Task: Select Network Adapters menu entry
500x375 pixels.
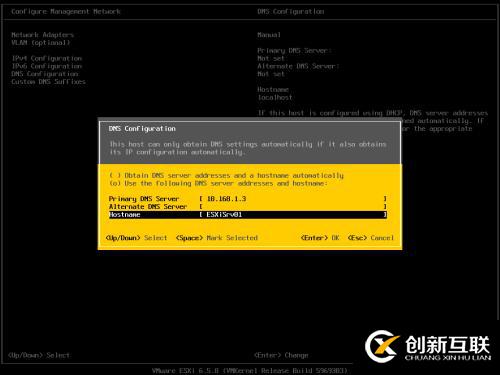Action: tap(42, 35)
